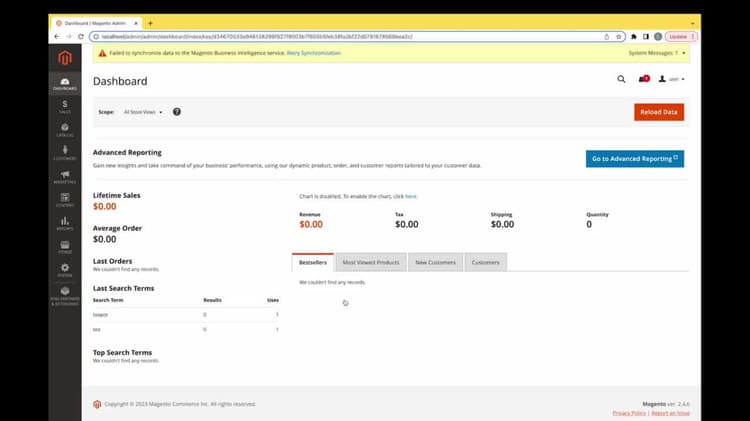Image resolution: width=750 pixels, height=421 pixels.
Task: Open the notifications bell icon
Action: point(644,79)
